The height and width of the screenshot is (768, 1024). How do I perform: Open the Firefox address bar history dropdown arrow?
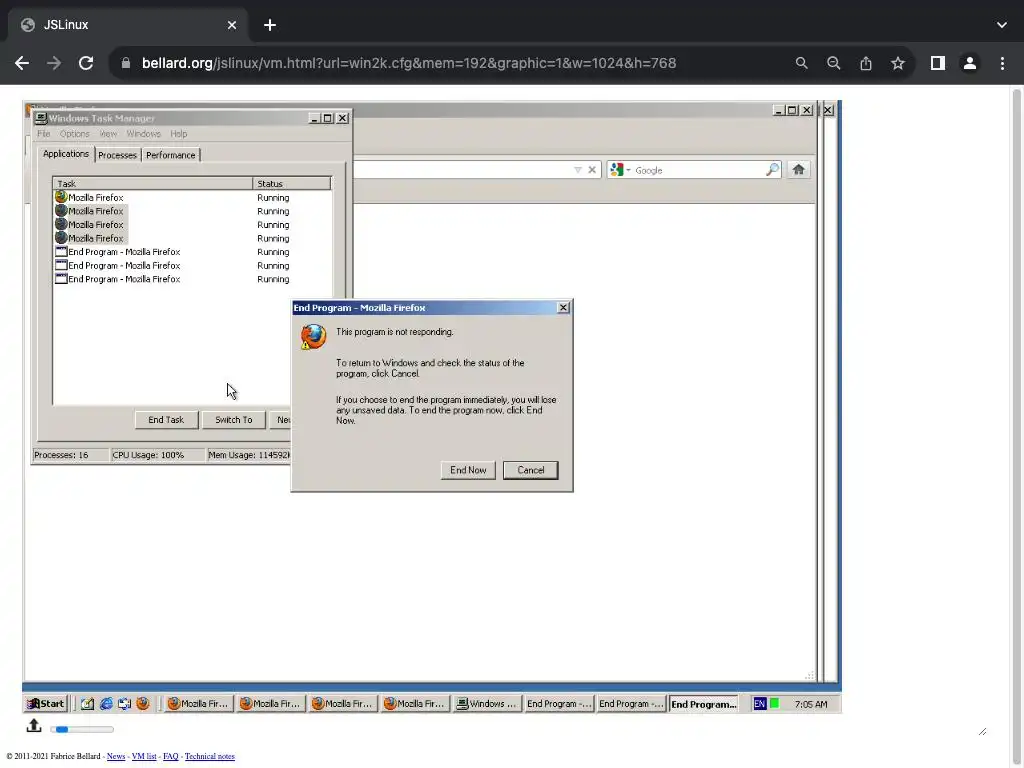[577, 170]
